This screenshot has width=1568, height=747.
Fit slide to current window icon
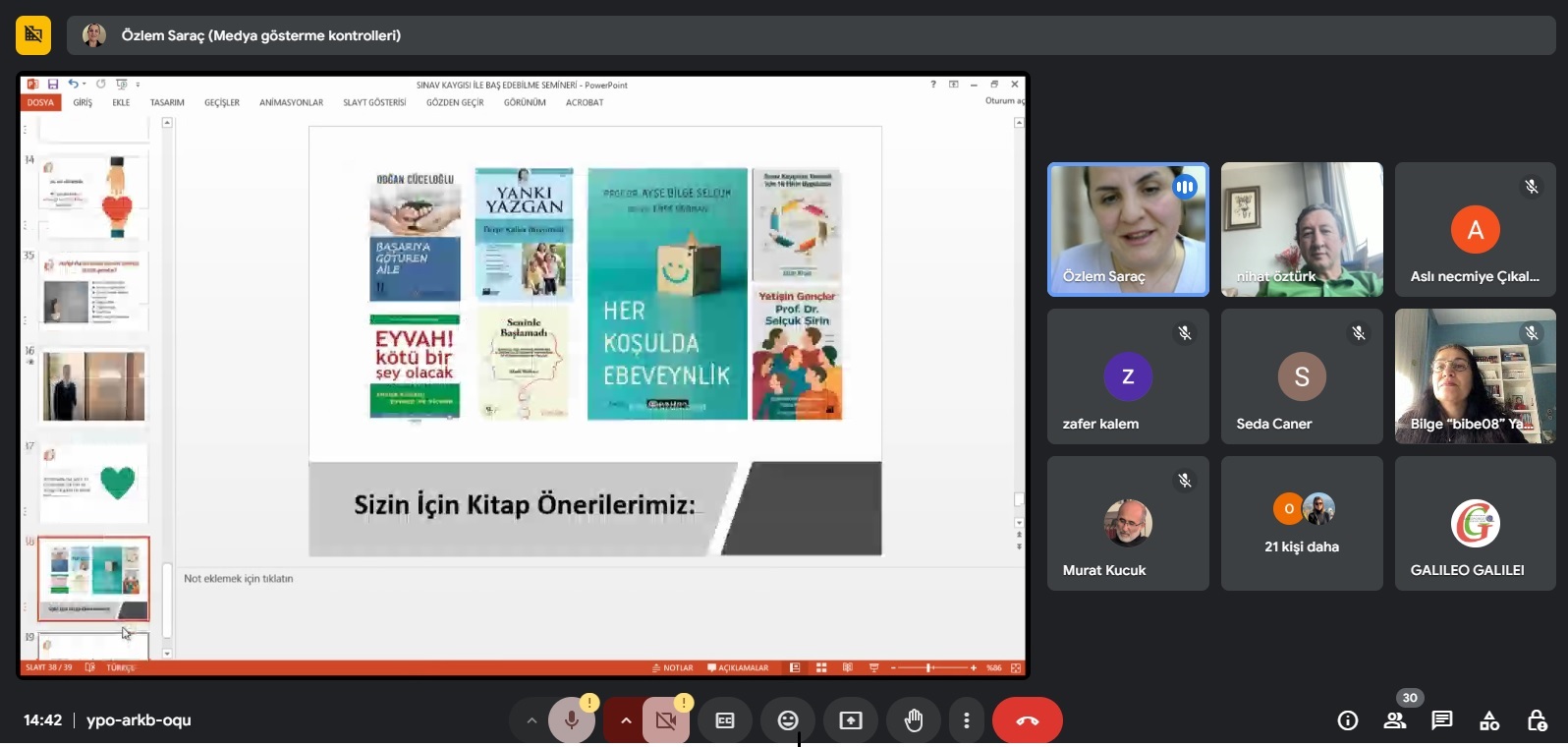(x=1016, y=668)
